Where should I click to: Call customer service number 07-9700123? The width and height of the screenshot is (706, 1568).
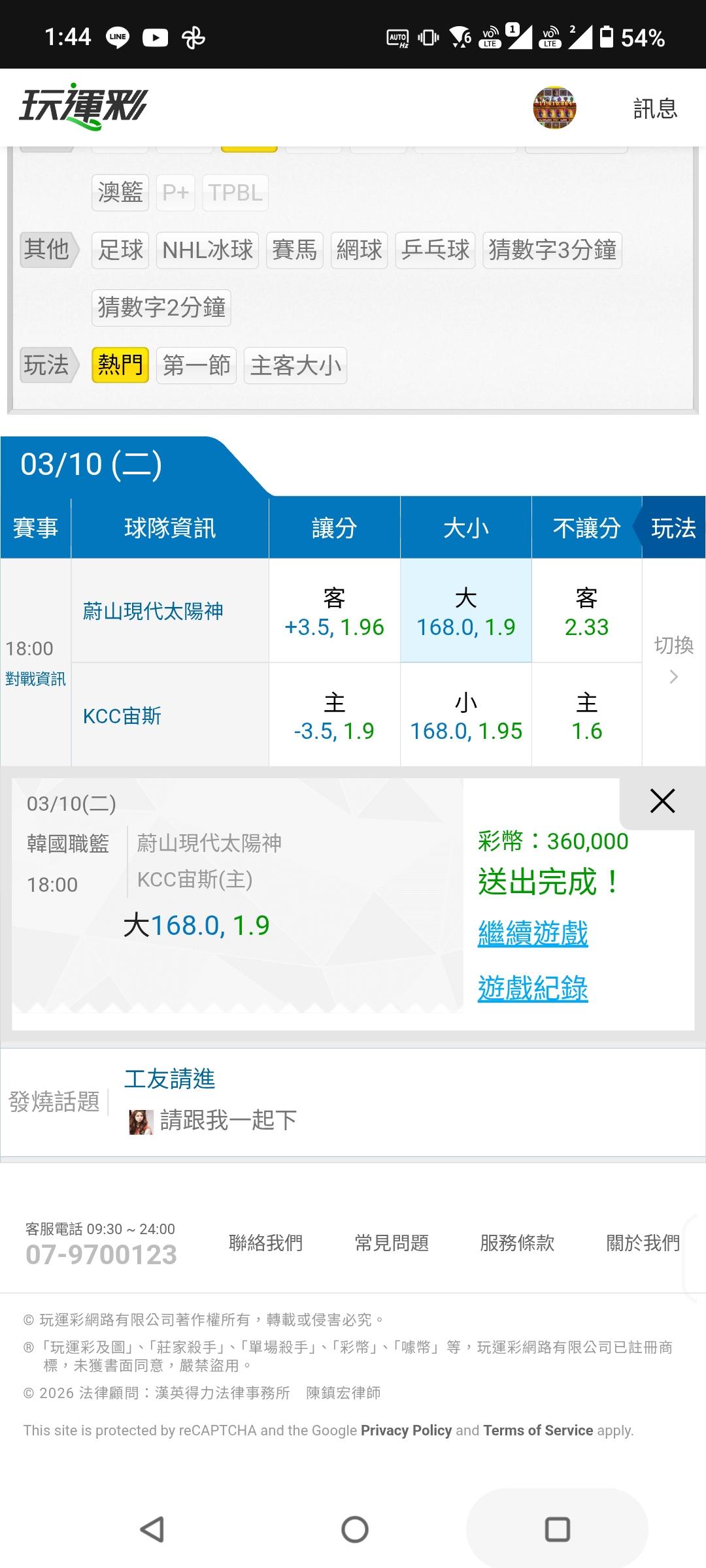click(101, 1254)
